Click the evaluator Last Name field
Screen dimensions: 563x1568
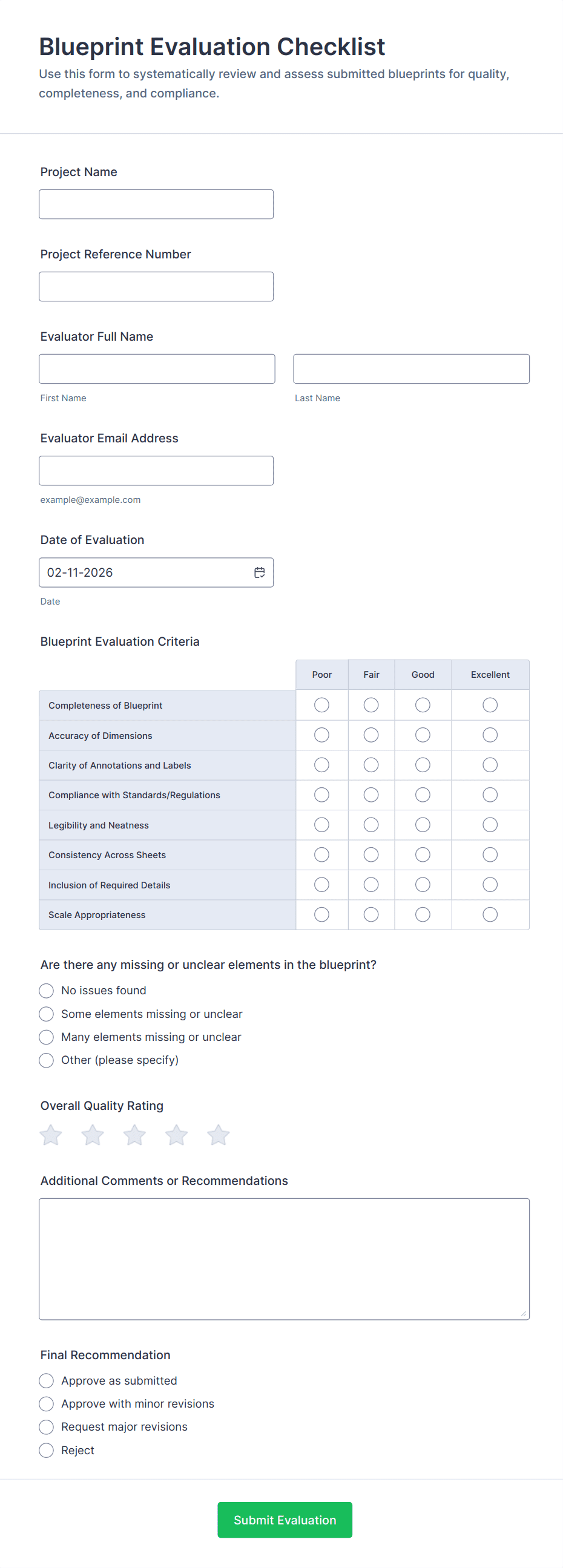(x=411, y=369)
